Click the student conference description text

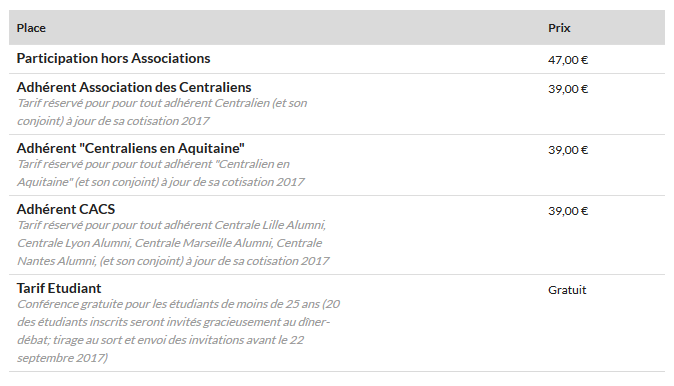point(178,331)
